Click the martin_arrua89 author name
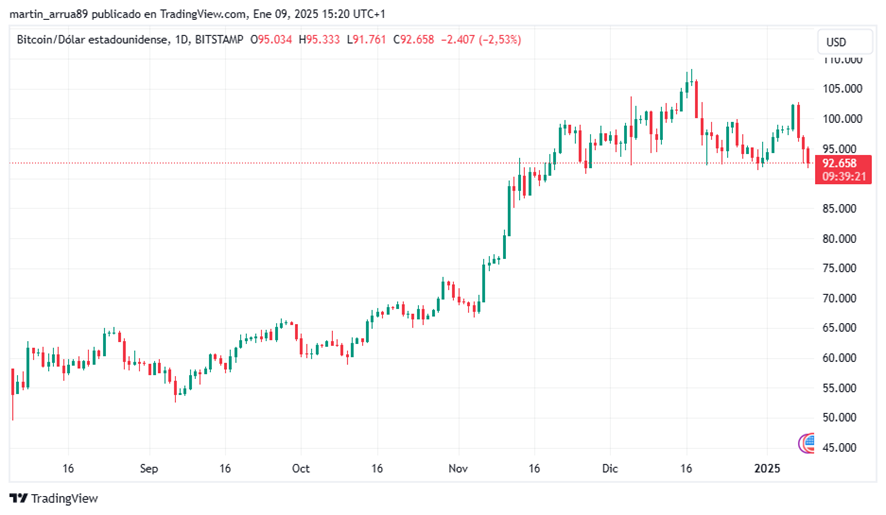Image resolution: width=886 pixels, height=515 pixels. pos(49,14)
